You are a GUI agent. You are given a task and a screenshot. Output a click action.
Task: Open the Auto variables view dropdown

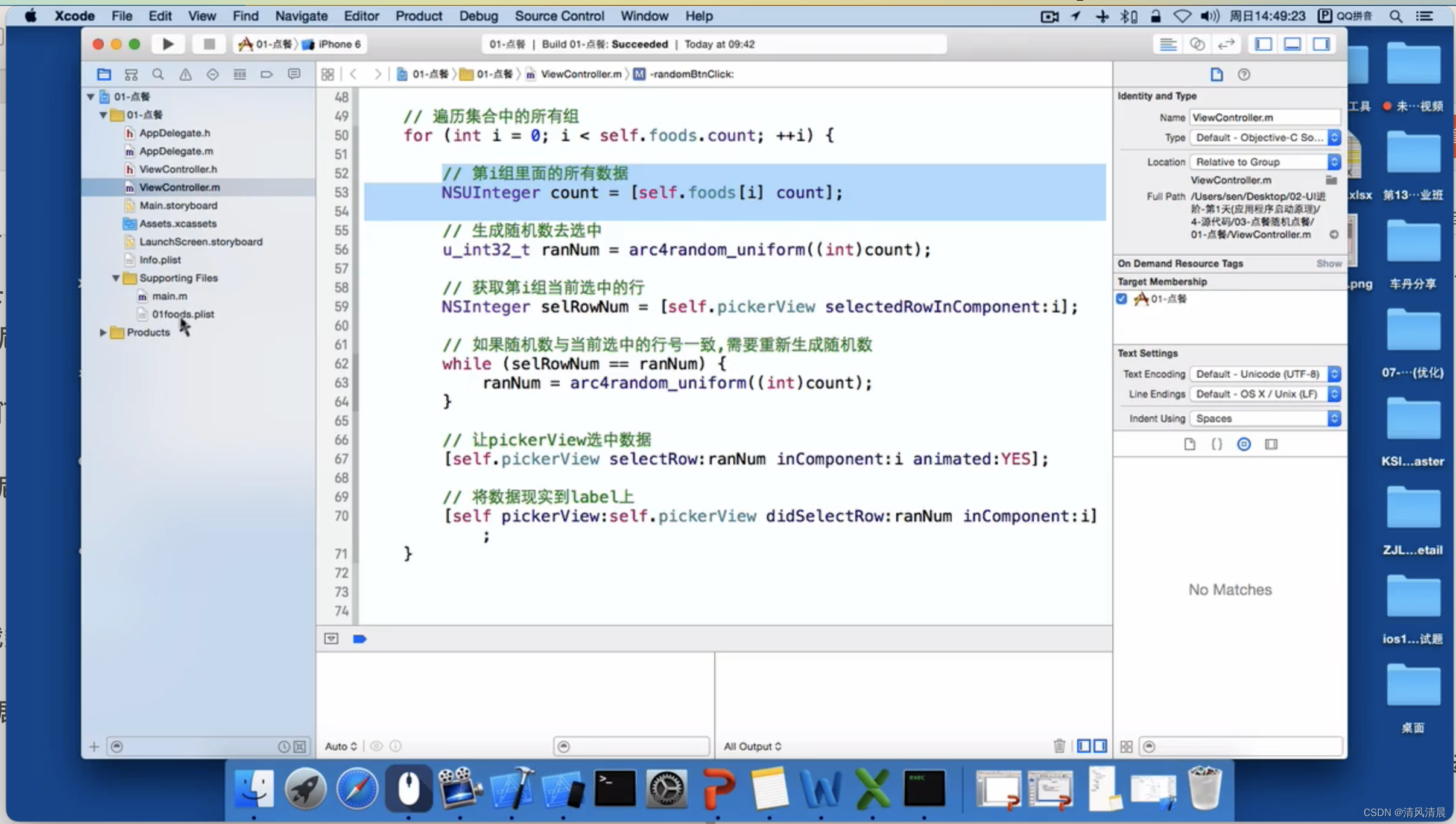(341, 746)
